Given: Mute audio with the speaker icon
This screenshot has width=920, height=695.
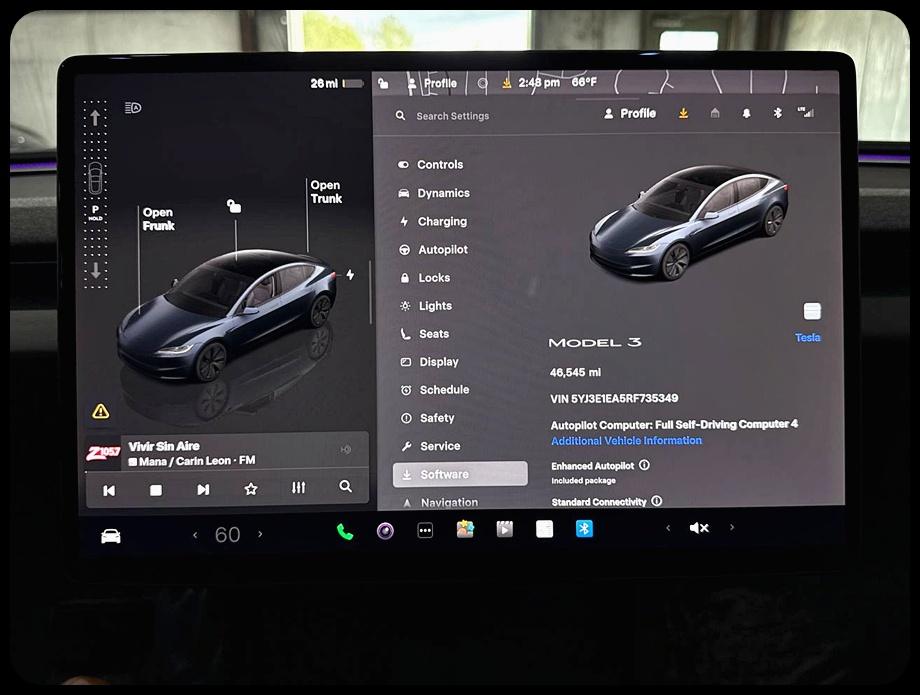Looking at the screenshot, I should [x=699, y=527].
